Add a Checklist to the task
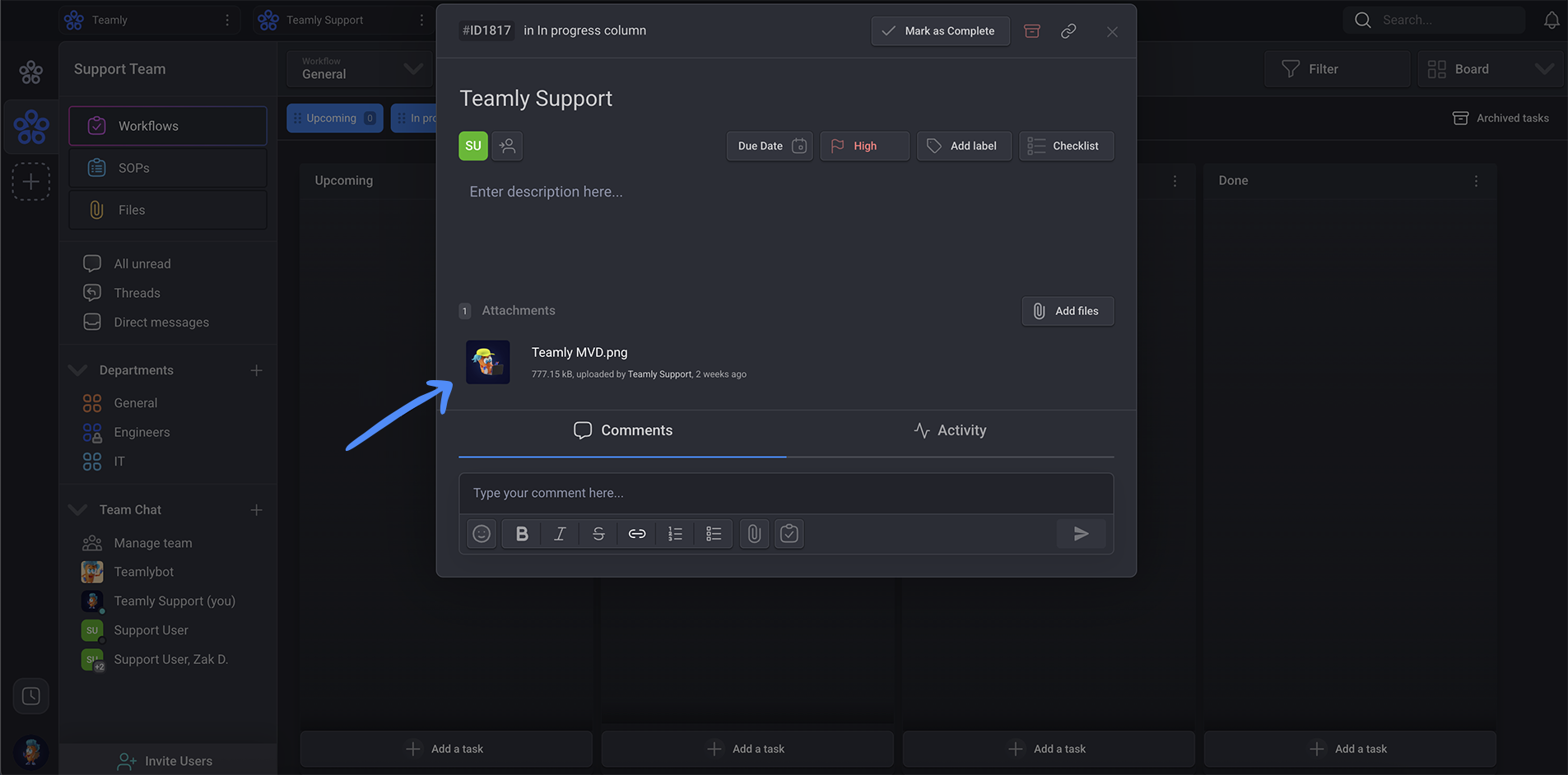The height and width of the screenshot is (775, 1568). point(1066,146)
